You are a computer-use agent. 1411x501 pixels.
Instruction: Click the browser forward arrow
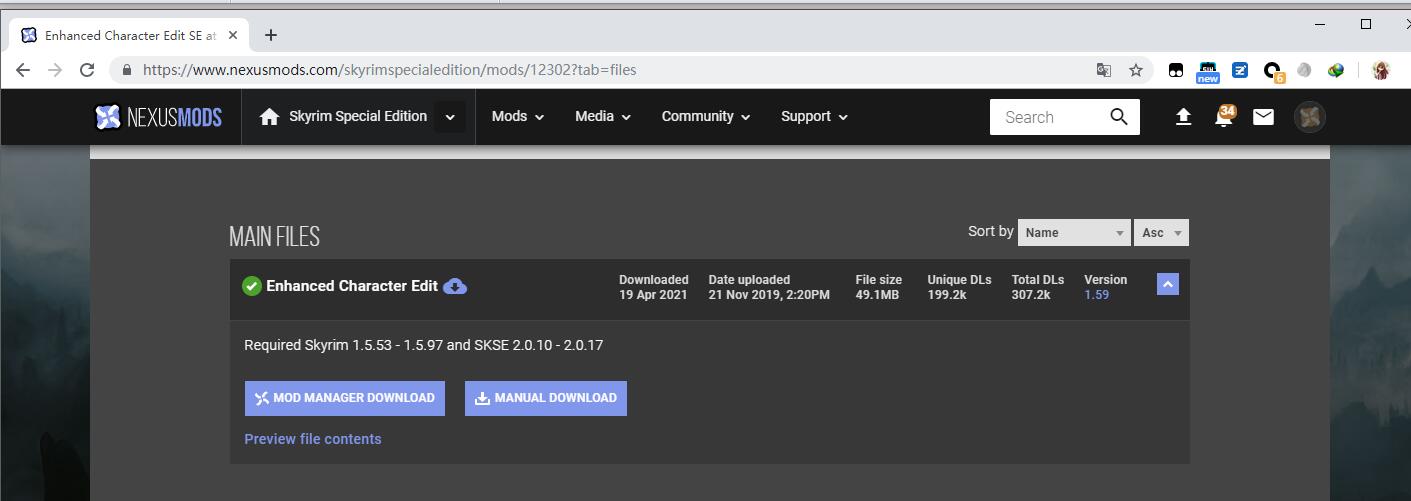tap(55, 70)
